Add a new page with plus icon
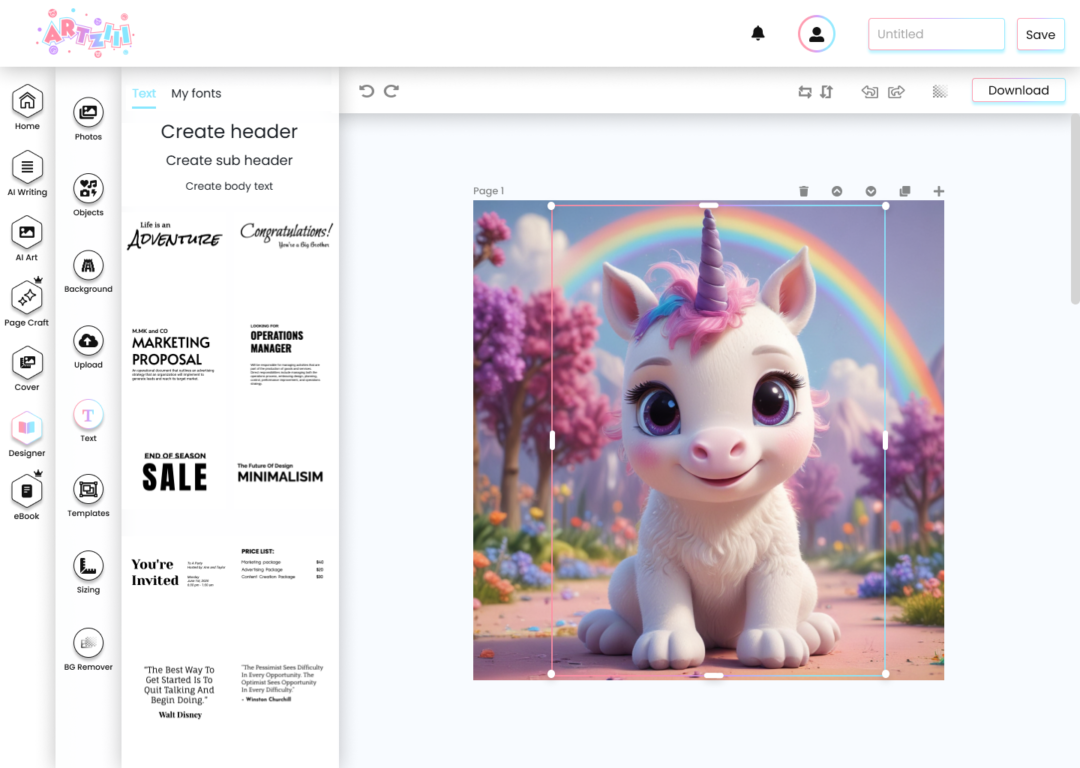 938,191
